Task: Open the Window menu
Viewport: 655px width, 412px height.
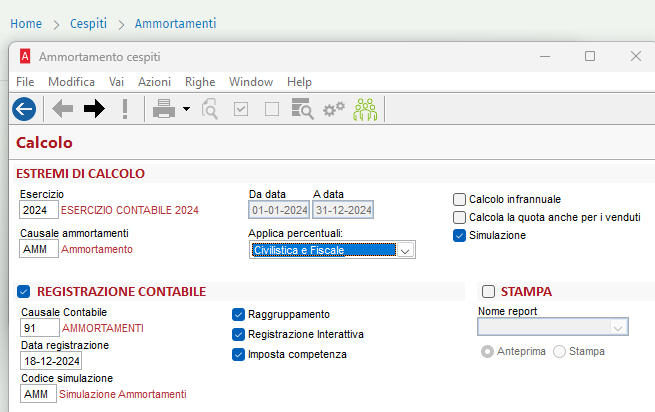Action: click(x=251, y=82)
